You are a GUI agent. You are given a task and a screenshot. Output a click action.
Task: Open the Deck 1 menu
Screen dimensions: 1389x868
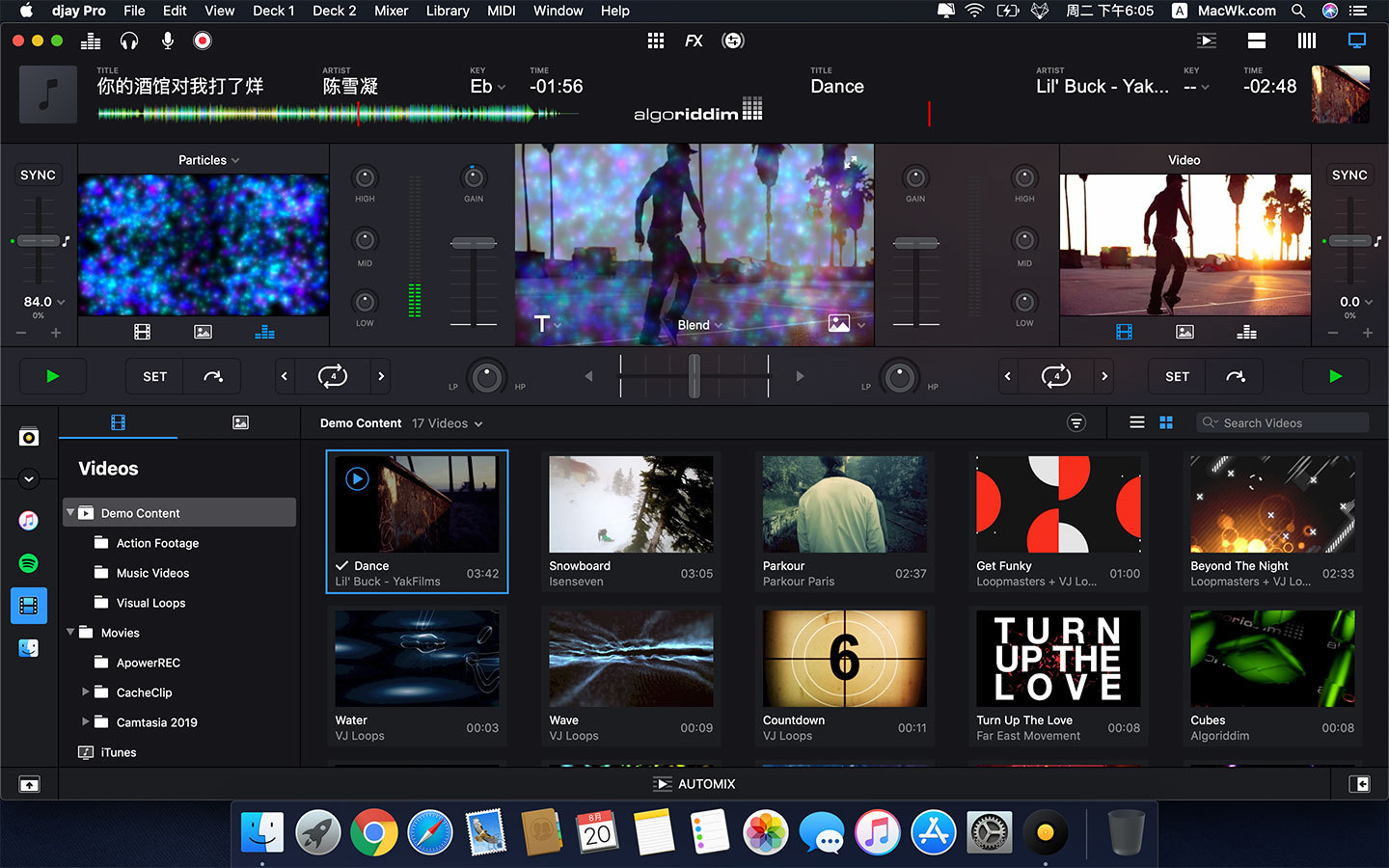point(273,11)
